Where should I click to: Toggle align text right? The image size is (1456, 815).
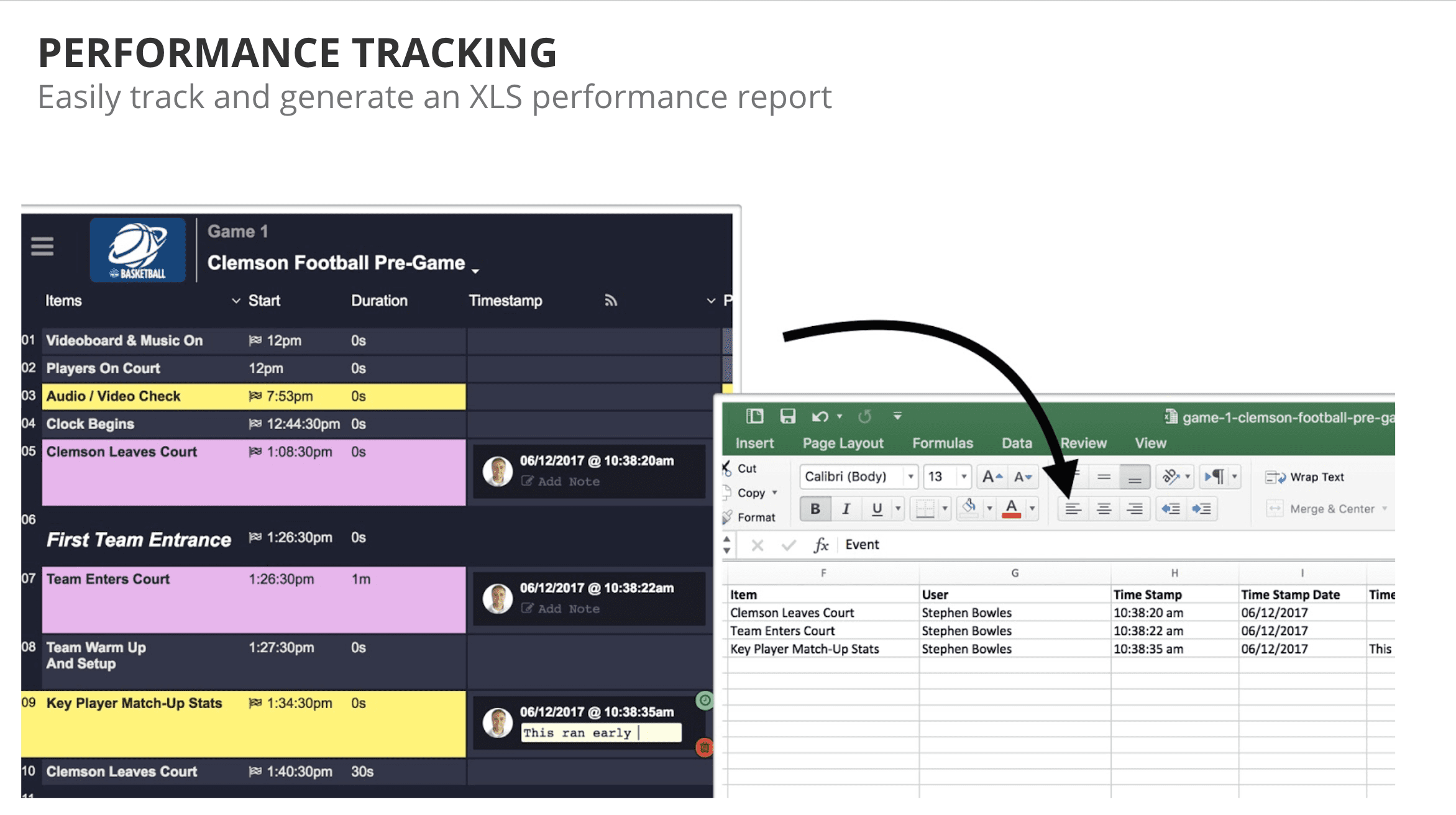tap(1135, 509)
